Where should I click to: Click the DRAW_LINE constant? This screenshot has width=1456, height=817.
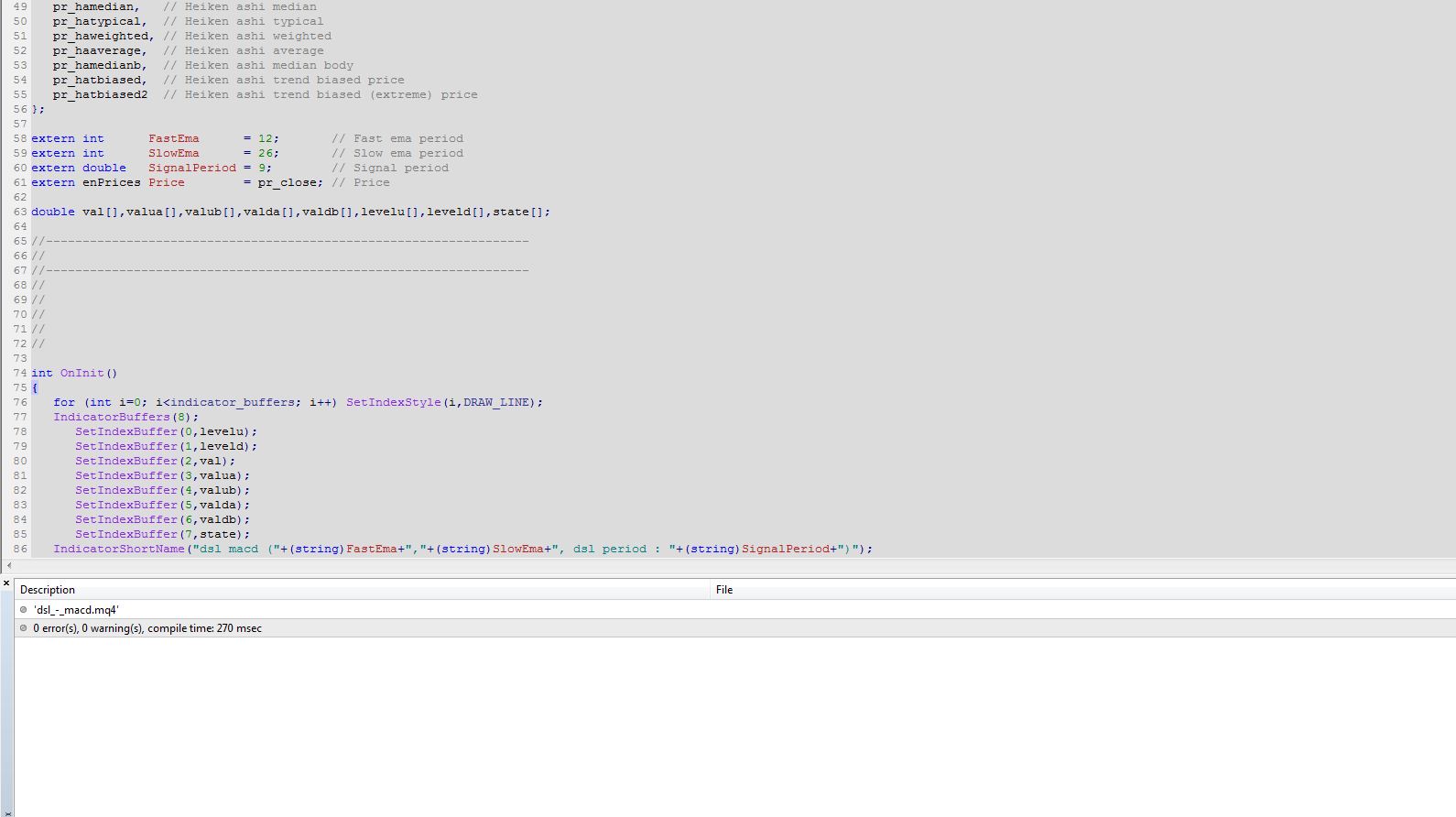click(499, 402)
